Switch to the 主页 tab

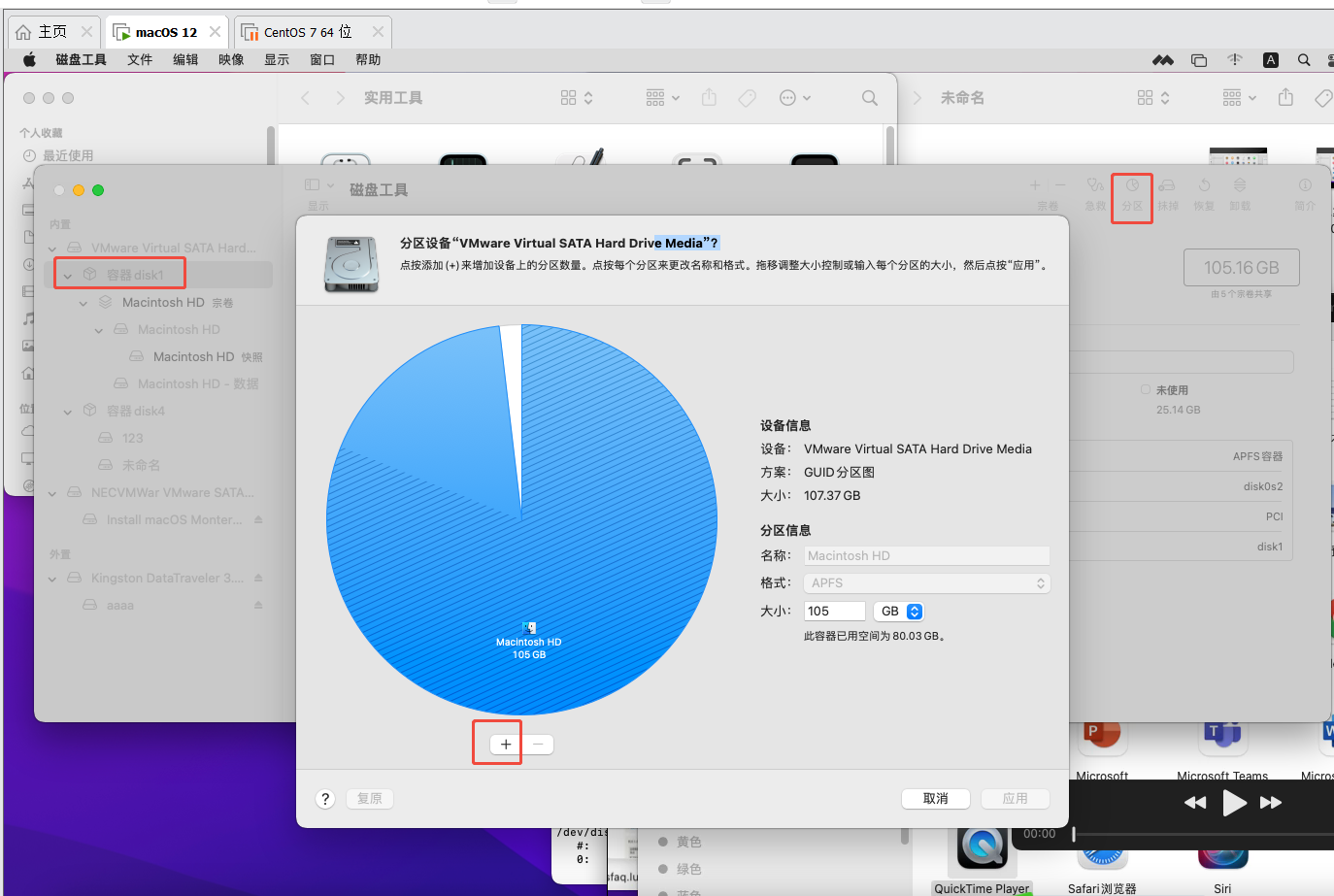[x=53, y=32]
